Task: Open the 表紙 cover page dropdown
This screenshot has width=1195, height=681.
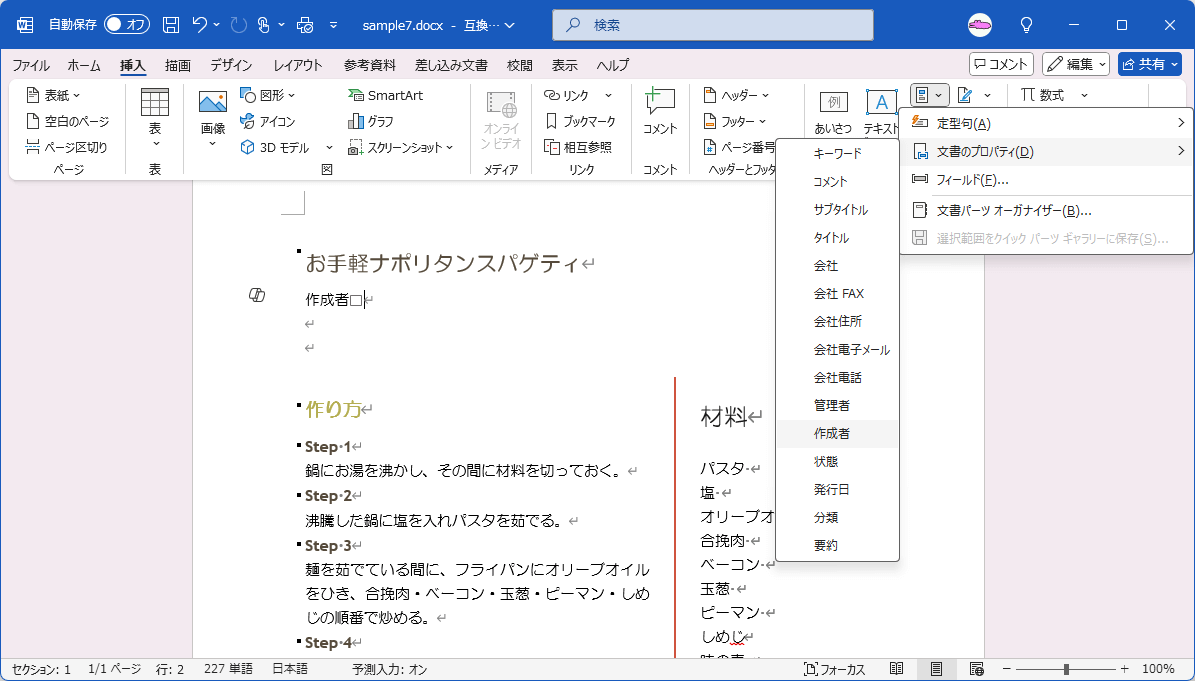Action: point(53,95)
